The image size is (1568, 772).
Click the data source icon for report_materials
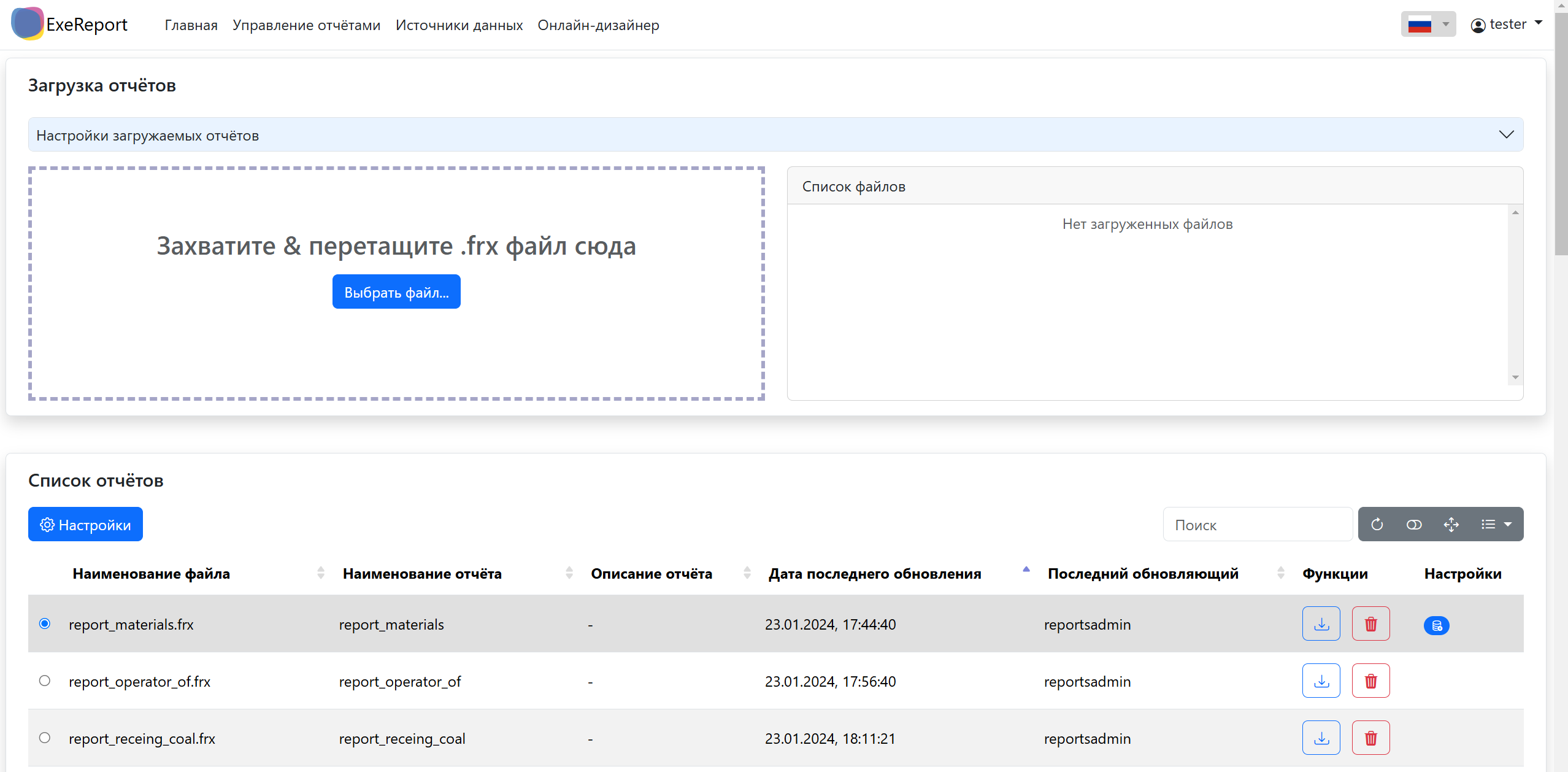pyautogui.click(x=1436, y=625)
